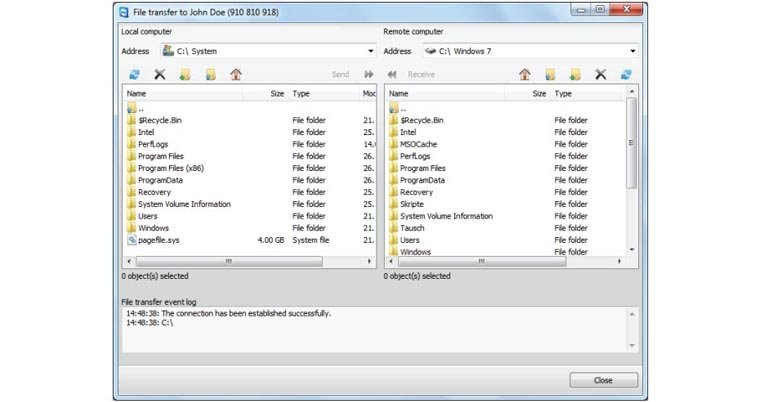Click the connection established log entry
The height and width of the screenshot is (402, 761).
[229, 314]
